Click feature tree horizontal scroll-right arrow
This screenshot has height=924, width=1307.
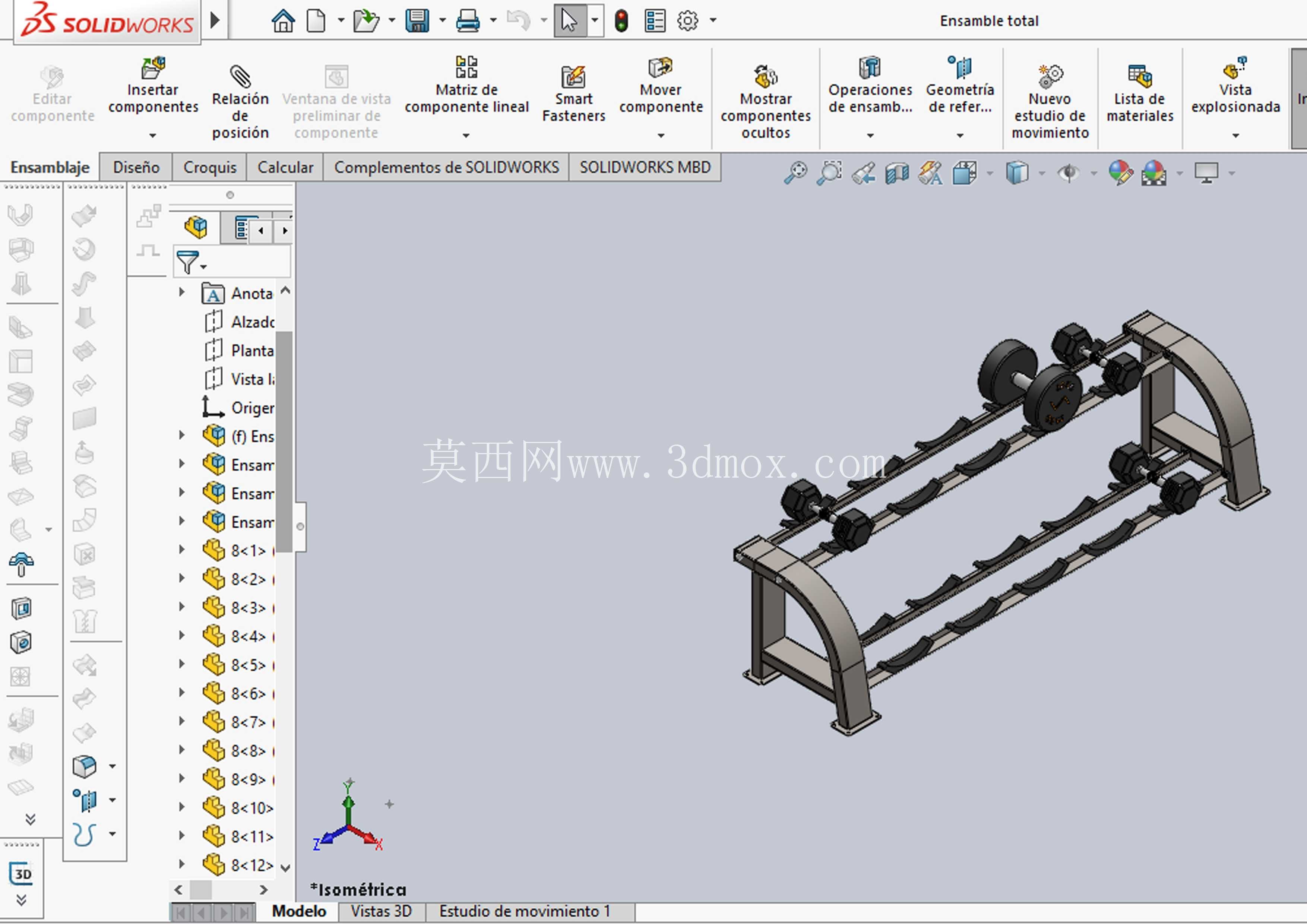pos(263,890)
